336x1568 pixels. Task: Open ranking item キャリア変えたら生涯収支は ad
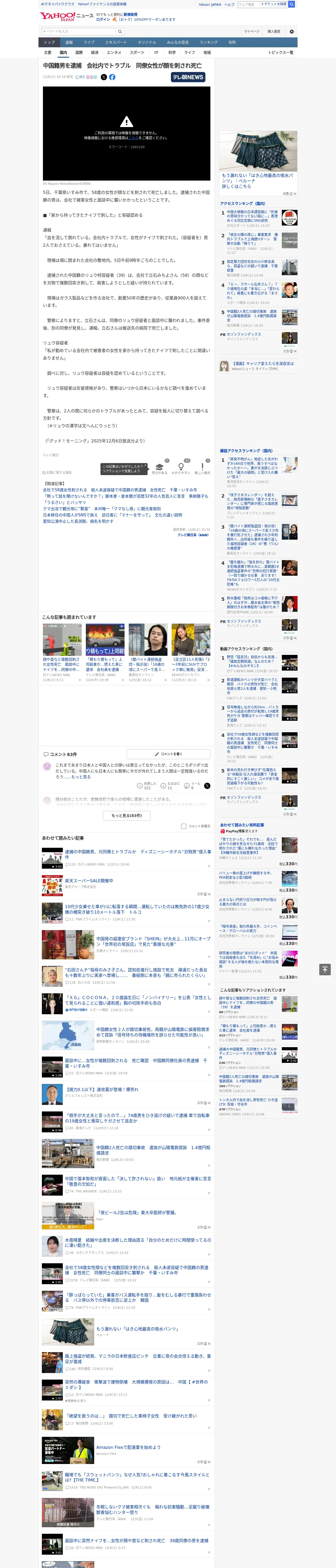coord(263,364)
